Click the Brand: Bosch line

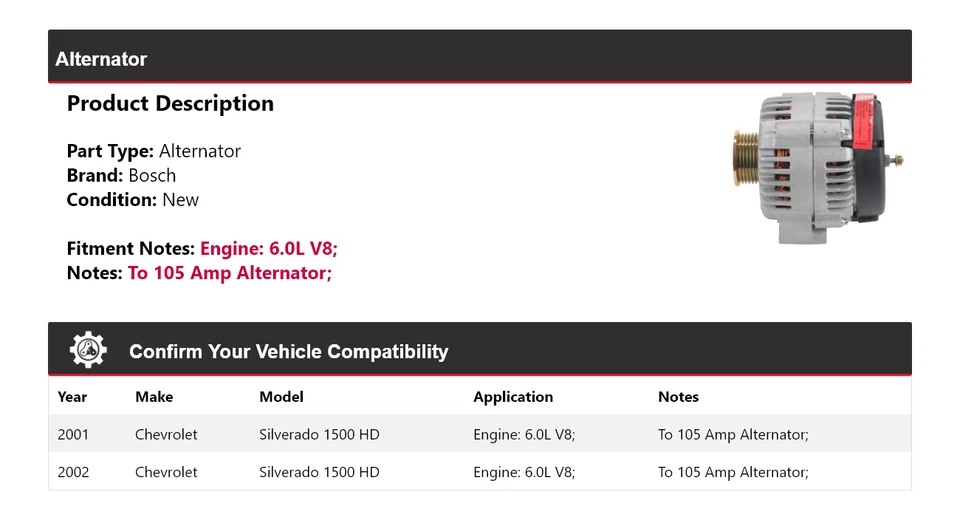[121, 176]
